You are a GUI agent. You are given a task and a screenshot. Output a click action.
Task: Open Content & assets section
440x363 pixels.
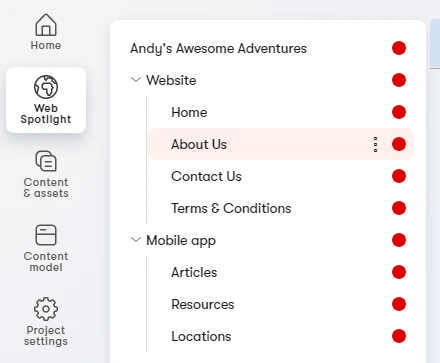tap(46, 174)
